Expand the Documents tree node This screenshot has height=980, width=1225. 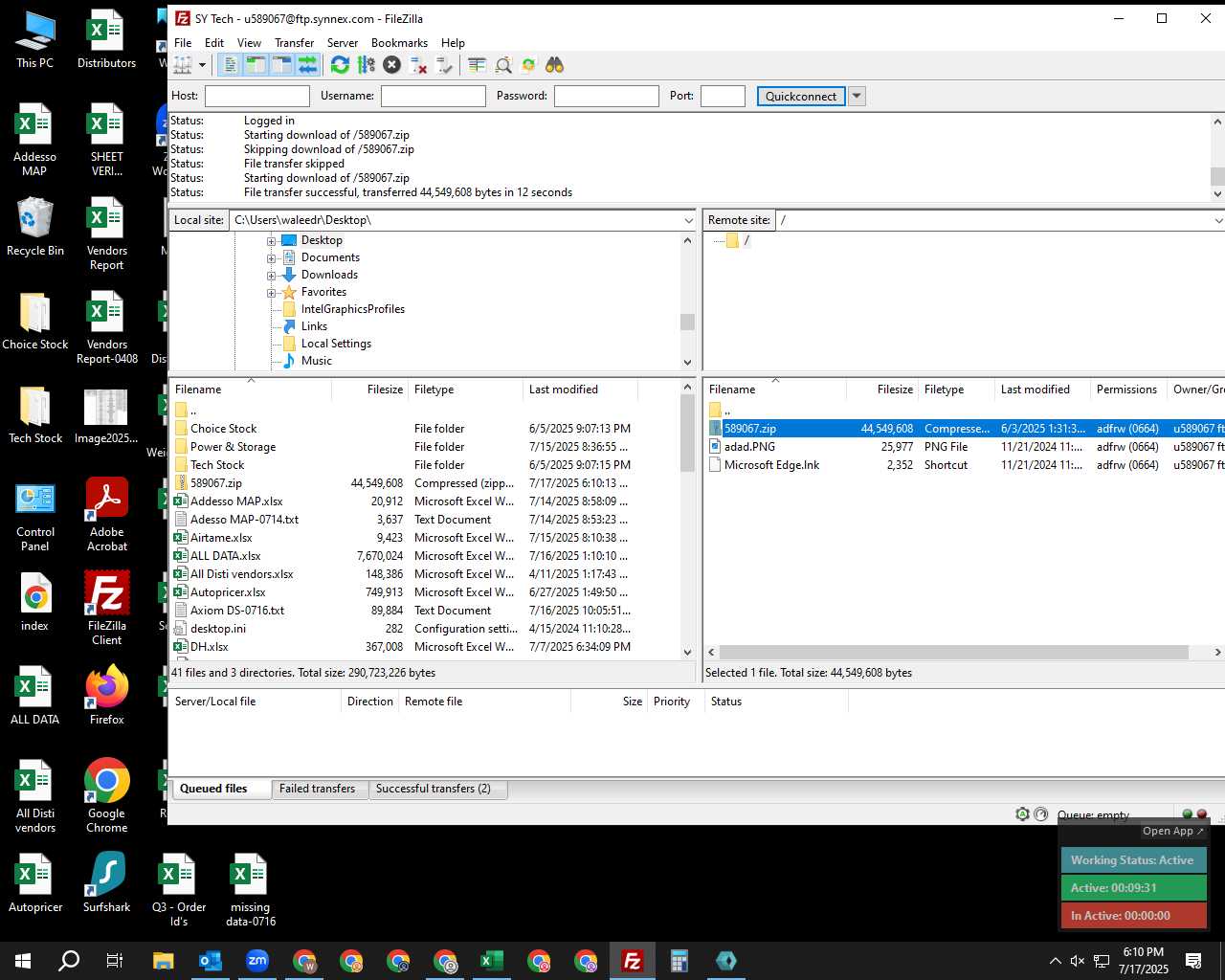pyautogui.click(x=271, y=258)
